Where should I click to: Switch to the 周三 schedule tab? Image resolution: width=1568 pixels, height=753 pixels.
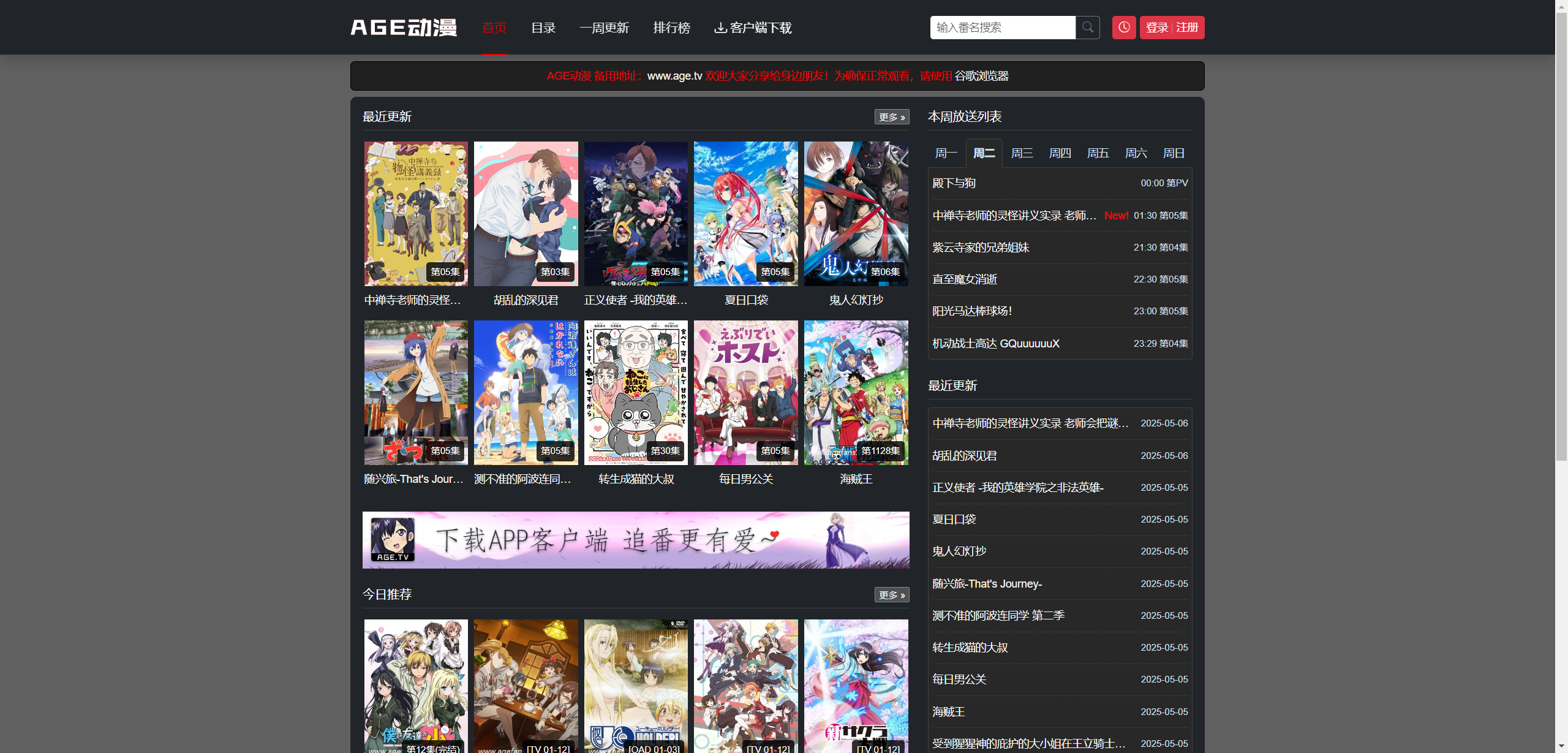1022,153
